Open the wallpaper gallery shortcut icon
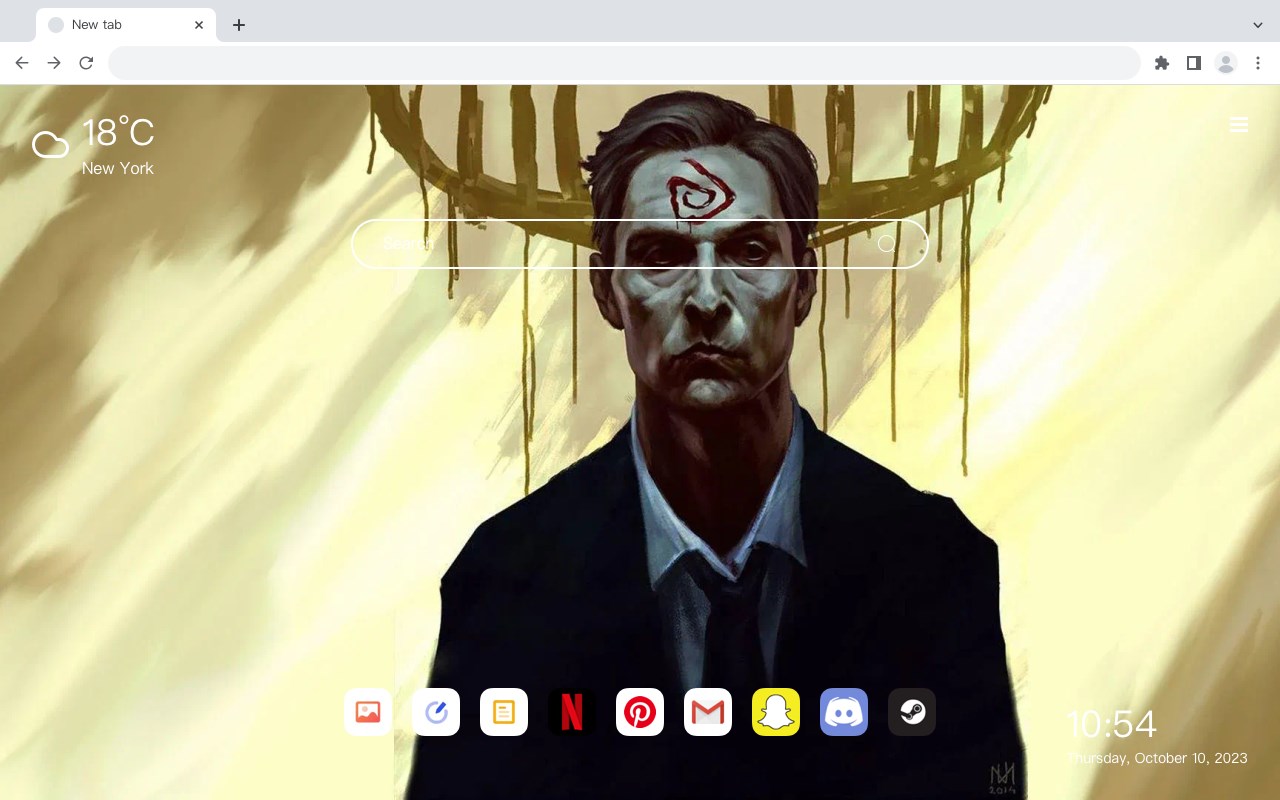This screenshot has height=800, width=1280. [368, 712]
